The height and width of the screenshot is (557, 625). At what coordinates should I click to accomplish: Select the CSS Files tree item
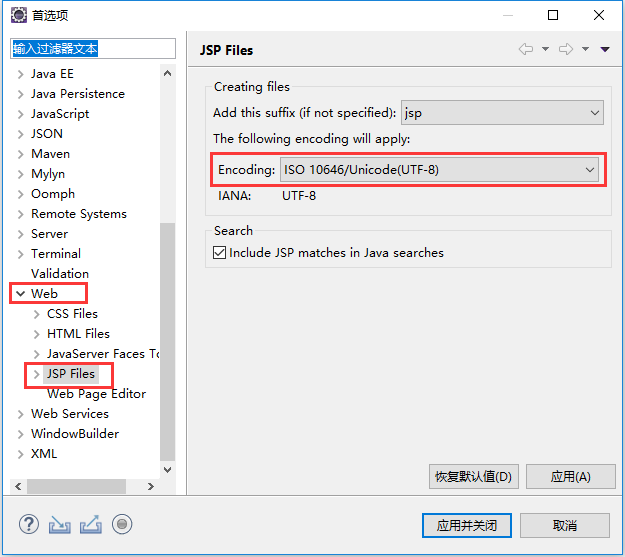(72, 314)
